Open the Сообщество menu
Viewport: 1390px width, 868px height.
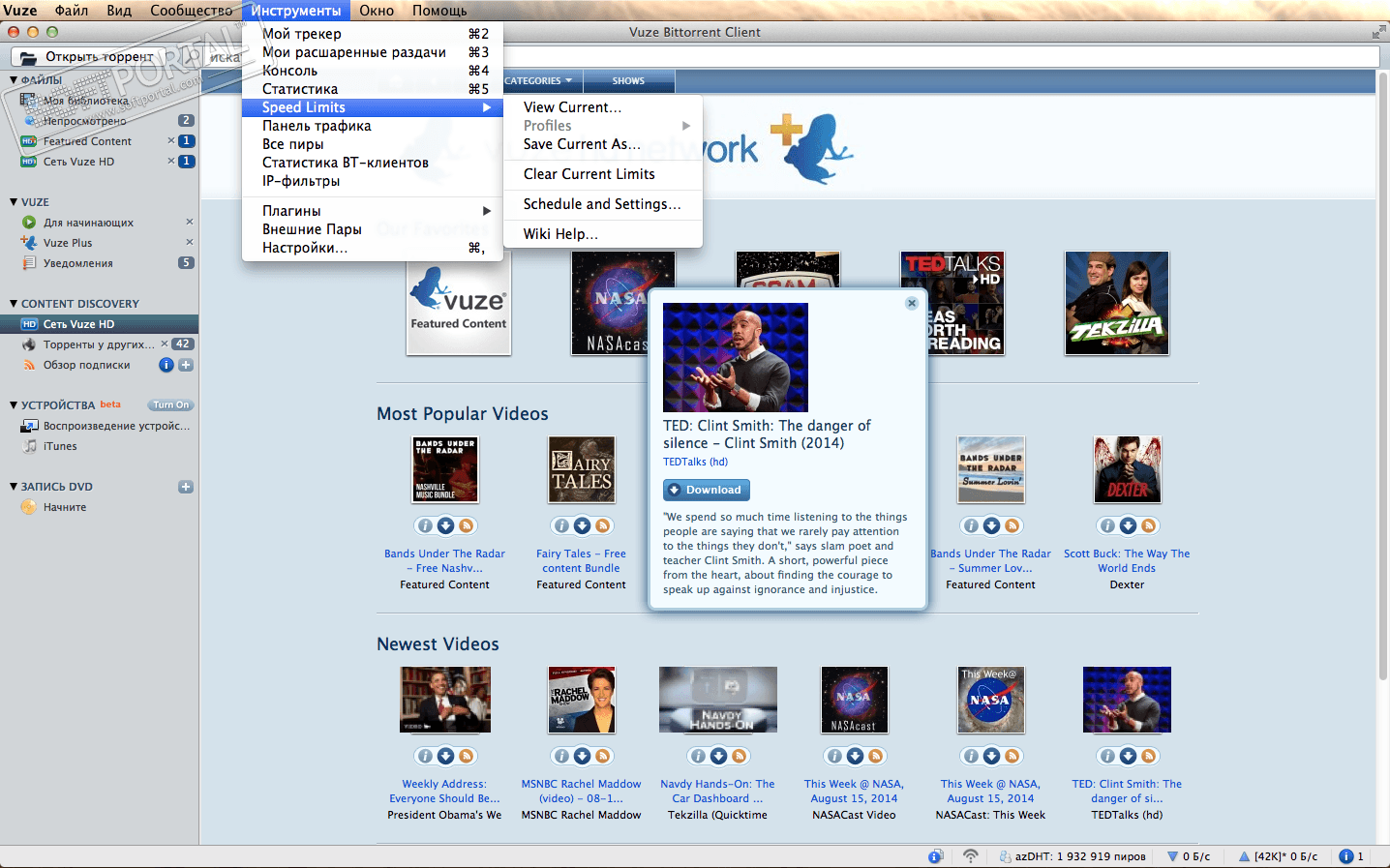click(192, 11)
